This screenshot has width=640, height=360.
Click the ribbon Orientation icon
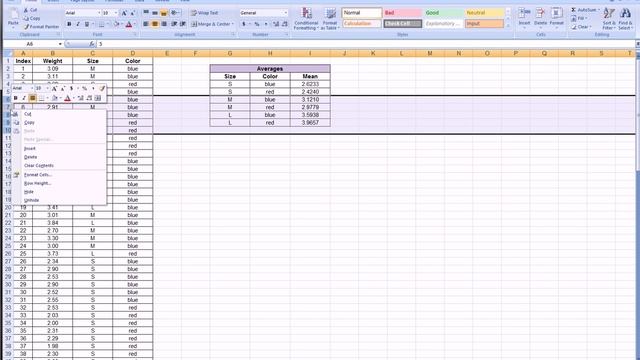pos(174,13)
